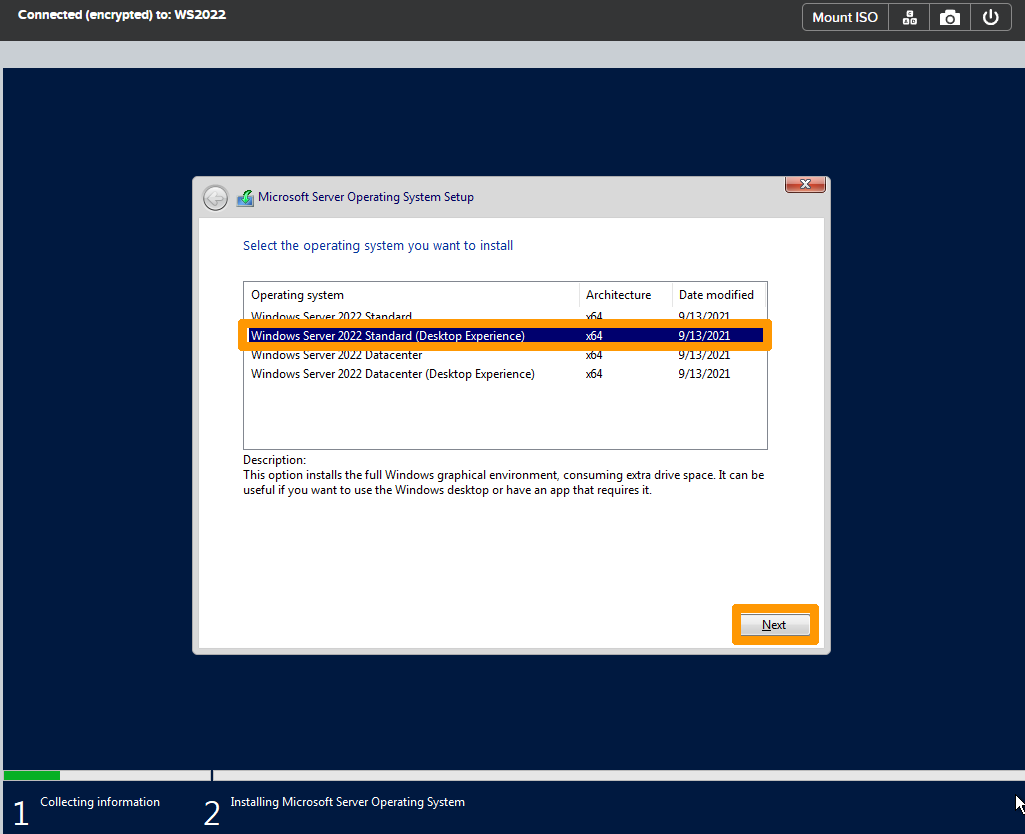This screenshot has width=1025, height=834.
Task: Click step 2 Installing Microsoft Server Operating System
Action: pos(348,802)
